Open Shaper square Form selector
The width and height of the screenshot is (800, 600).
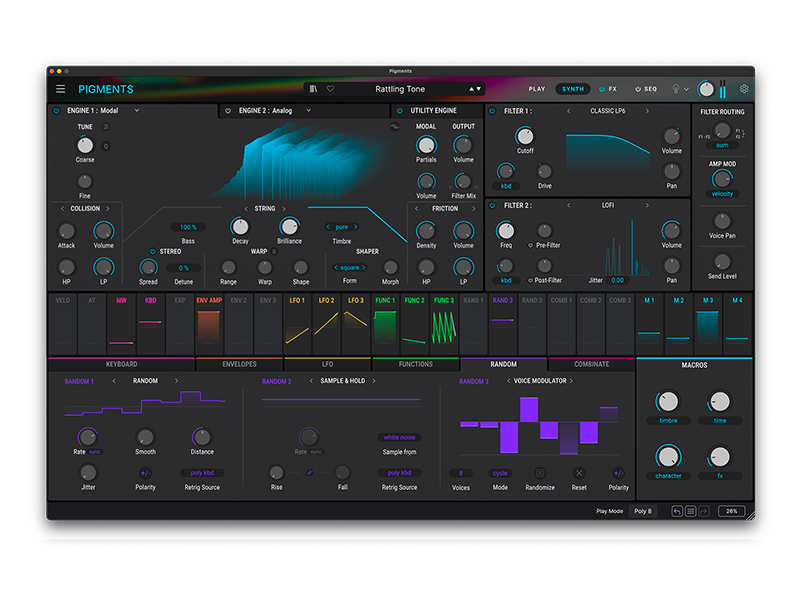(349, 267)
